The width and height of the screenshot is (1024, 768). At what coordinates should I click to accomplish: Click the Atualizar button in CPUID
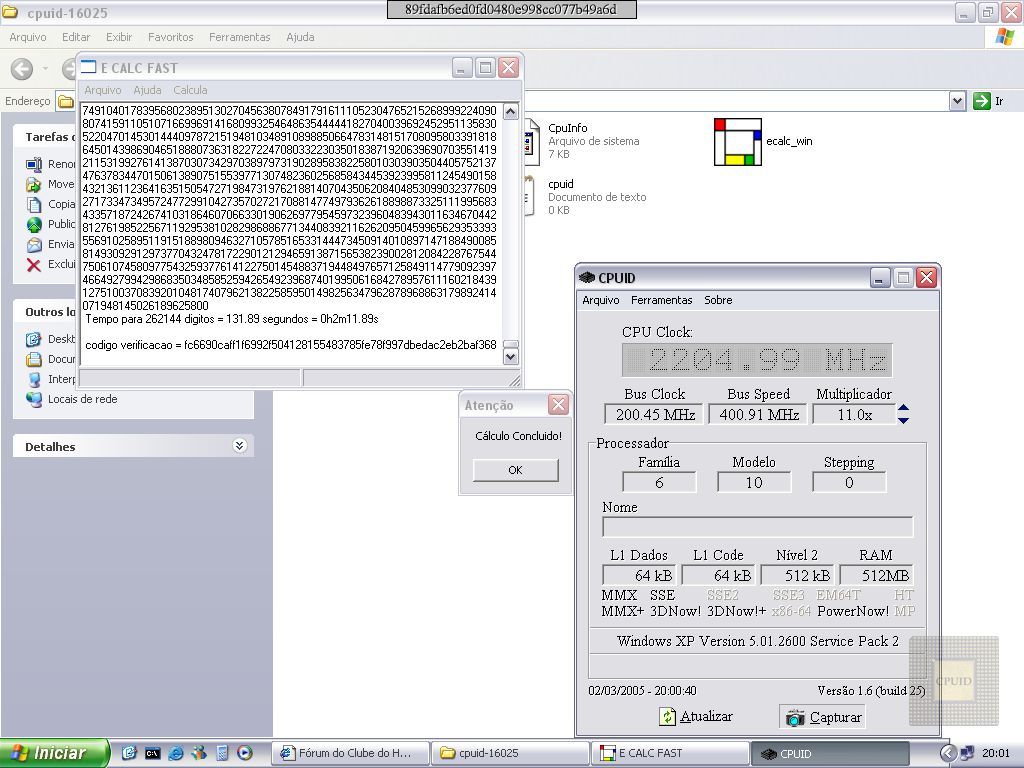pyautogui.click(x=696, y=716)
